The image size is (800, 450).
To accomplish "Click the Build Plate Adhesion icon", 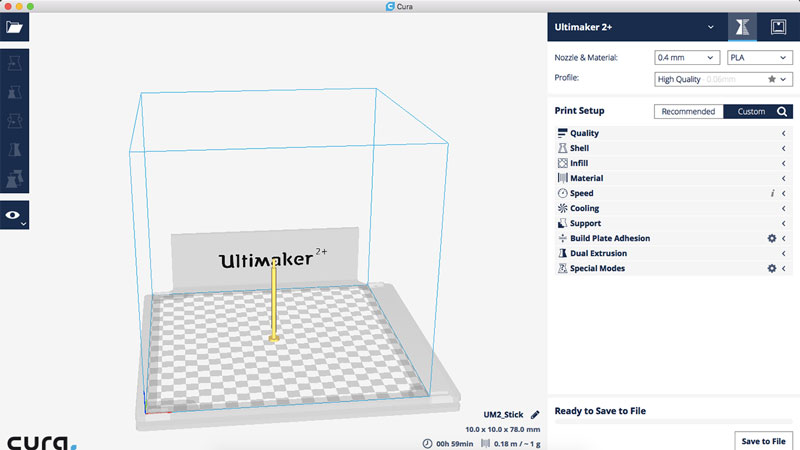I will click(x=562, y=238).
